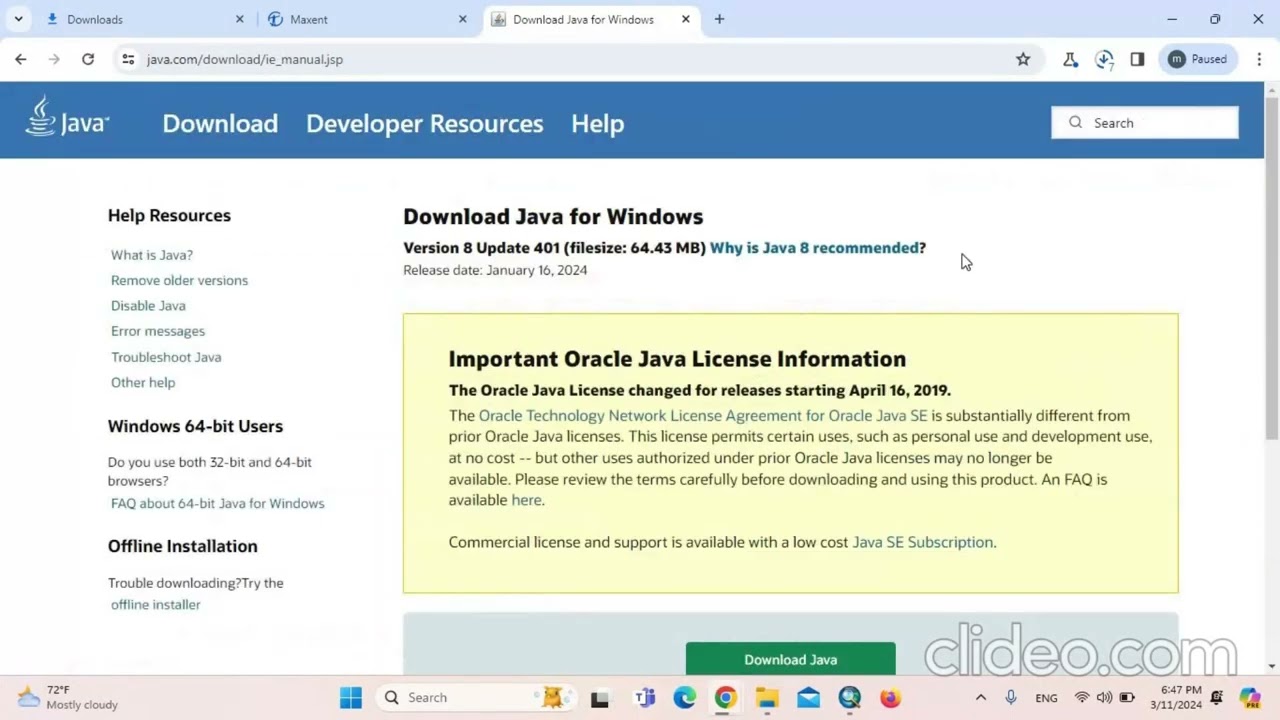The image size is (1280, 720).
Task: Click the site information icon in address bar
Action: tap(128, 59)
